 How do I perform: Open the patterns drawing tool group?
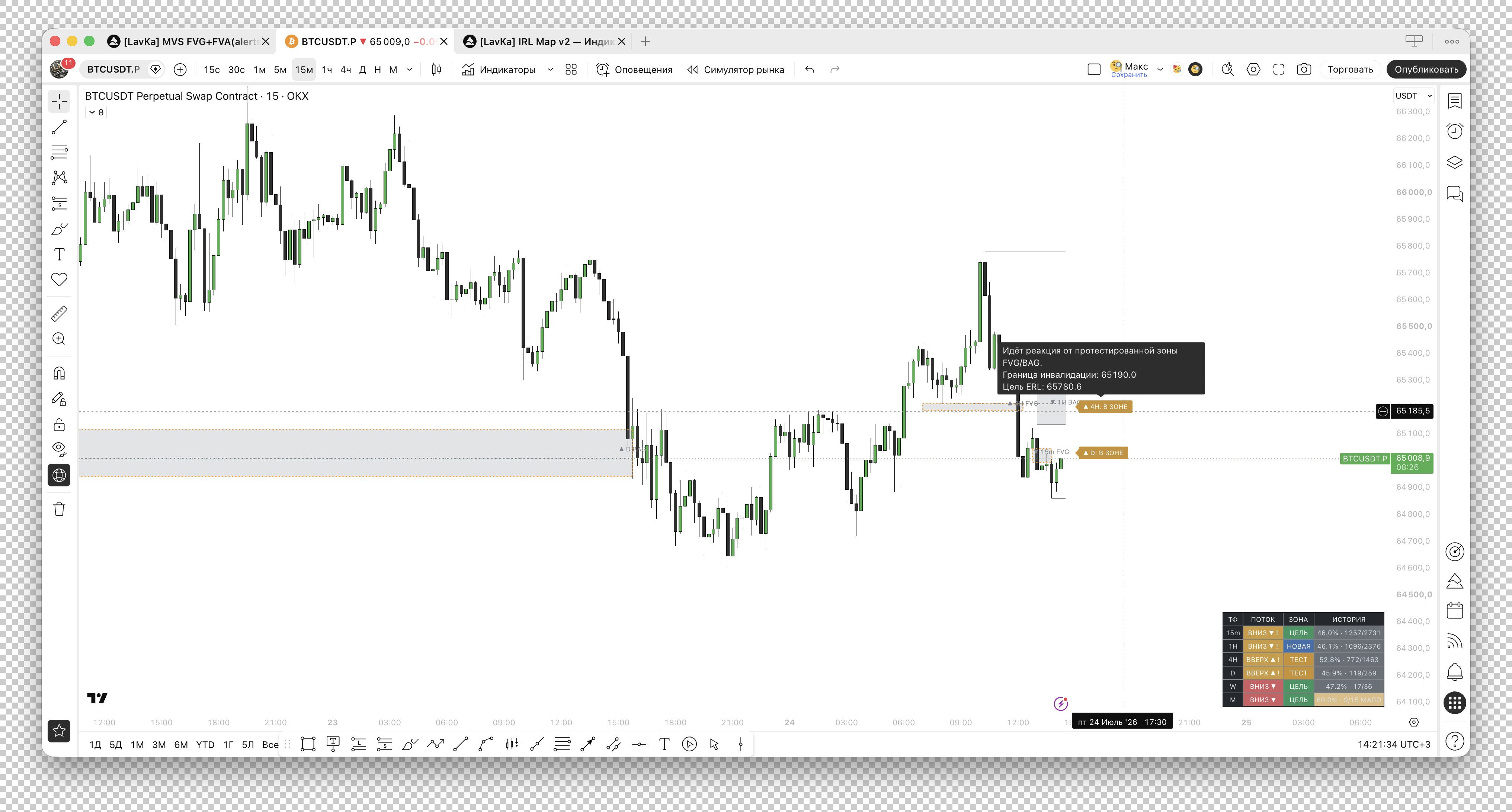pyautogui.click(x=59, y=177)
